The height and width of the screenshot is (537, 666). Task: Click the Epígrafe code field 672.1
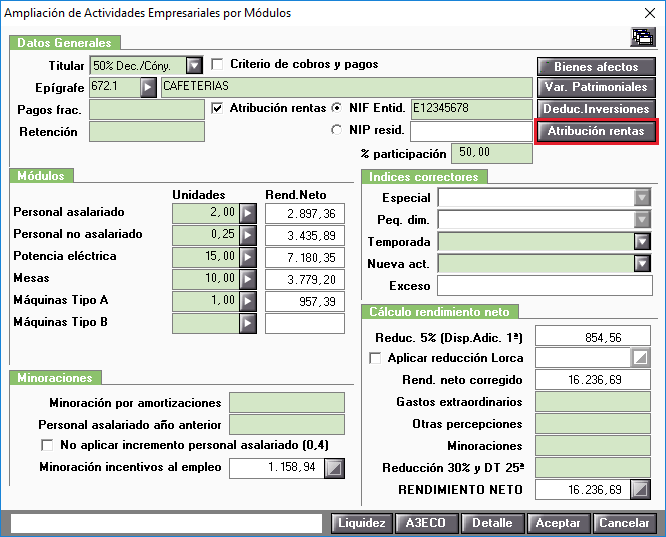115,87
